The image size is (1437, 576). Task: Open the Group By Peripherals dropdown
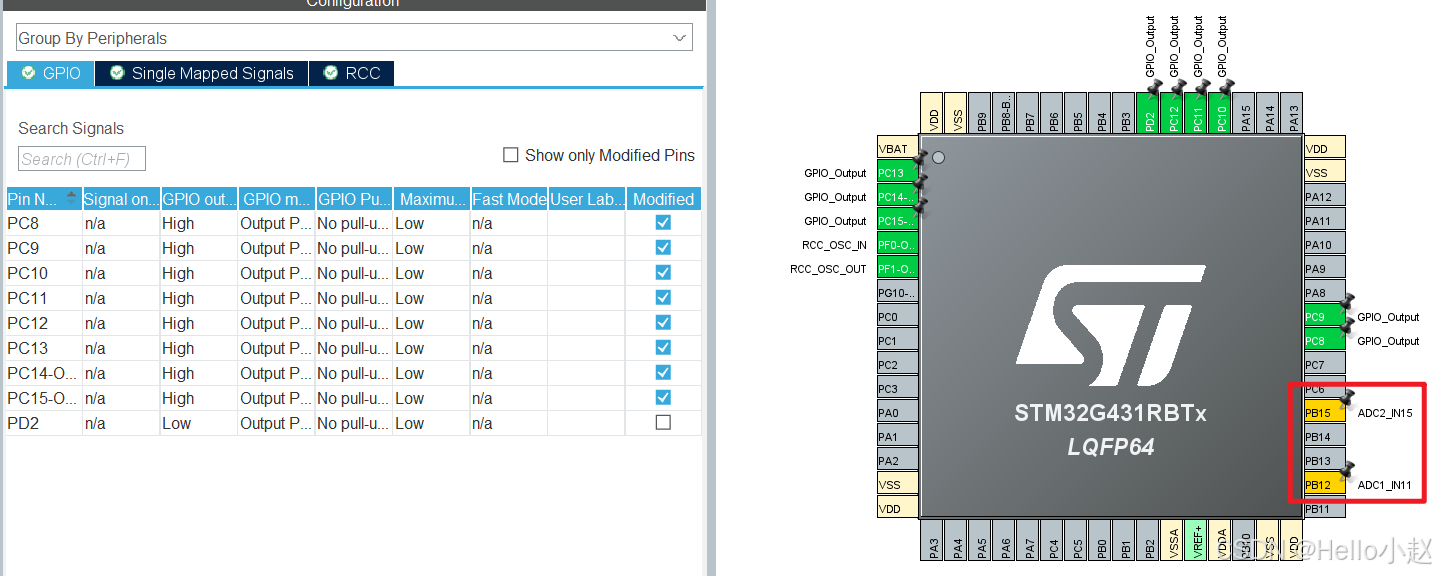click(x=353, y=38)
